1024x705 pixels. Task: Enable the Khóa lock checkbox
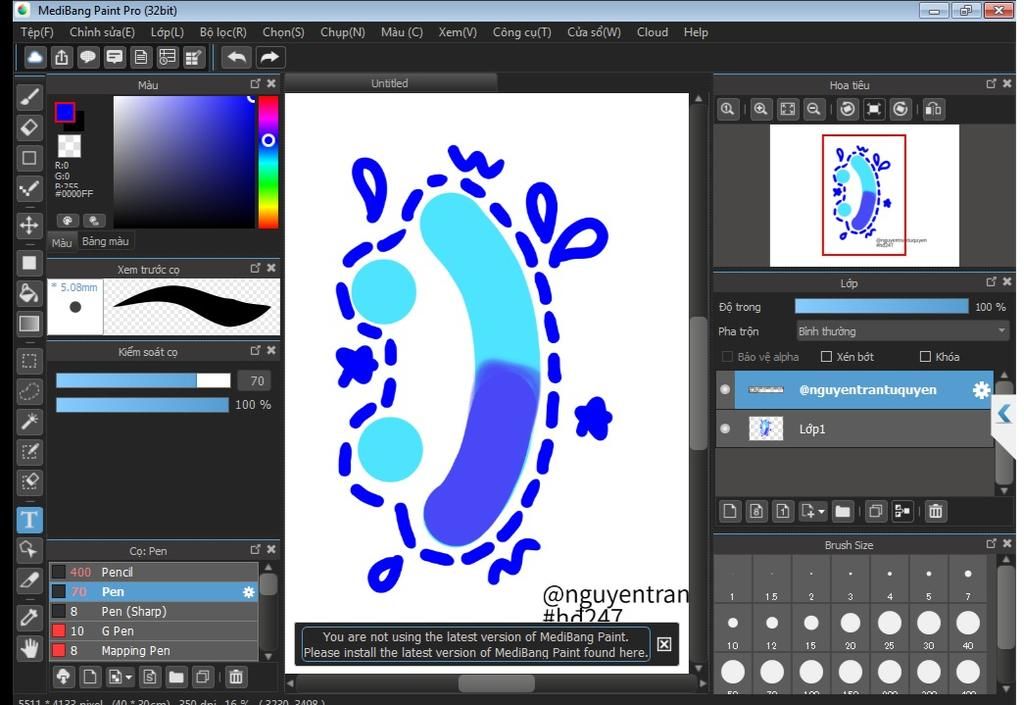pyautogui.click(x=925, y=356)
